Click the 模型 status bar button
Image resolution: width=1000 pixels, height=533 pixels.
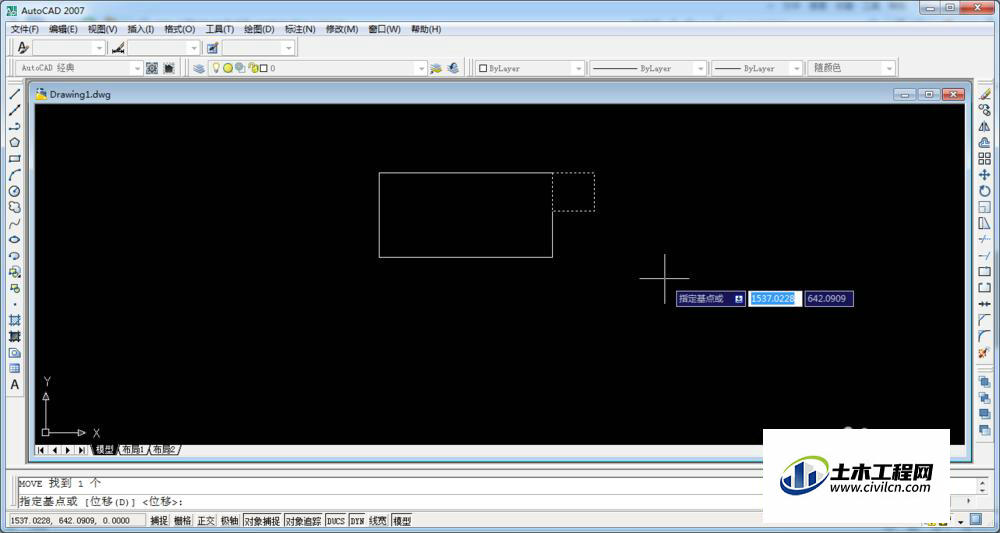402,521
